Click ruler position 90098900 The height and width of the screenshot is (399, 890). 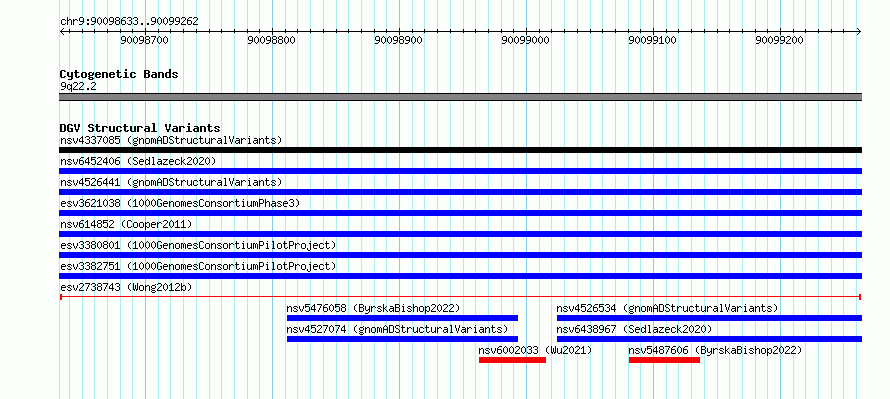coord(399,40)
